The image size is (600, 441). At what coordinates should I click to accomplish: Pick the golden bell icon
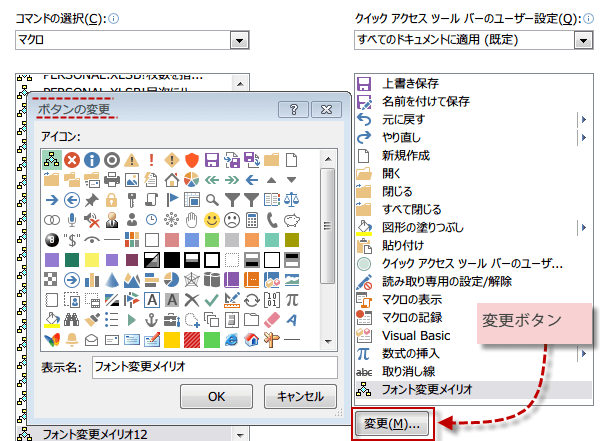coord(72,340)
